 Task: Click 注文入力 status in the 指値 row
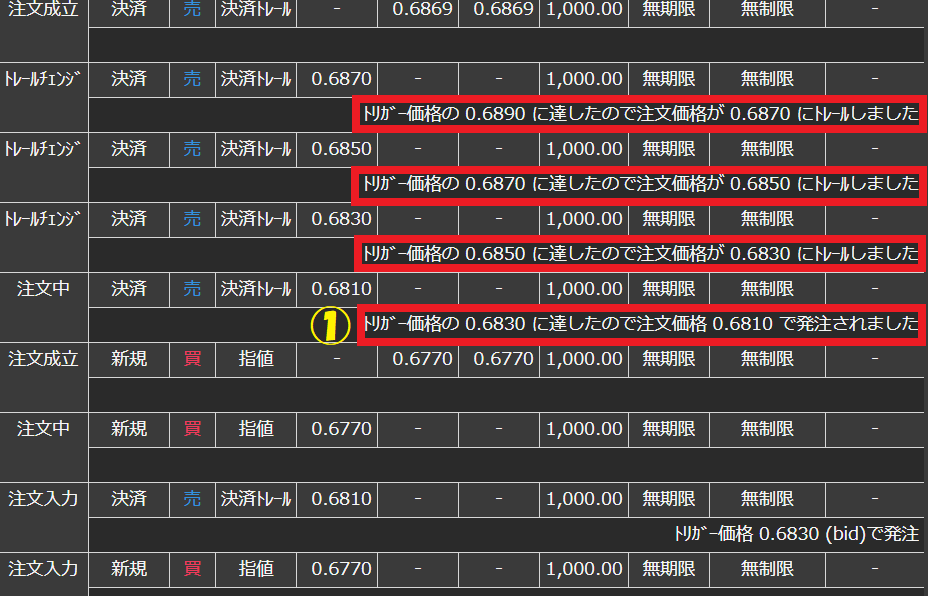pyautogui.click(x=43, y=569)
